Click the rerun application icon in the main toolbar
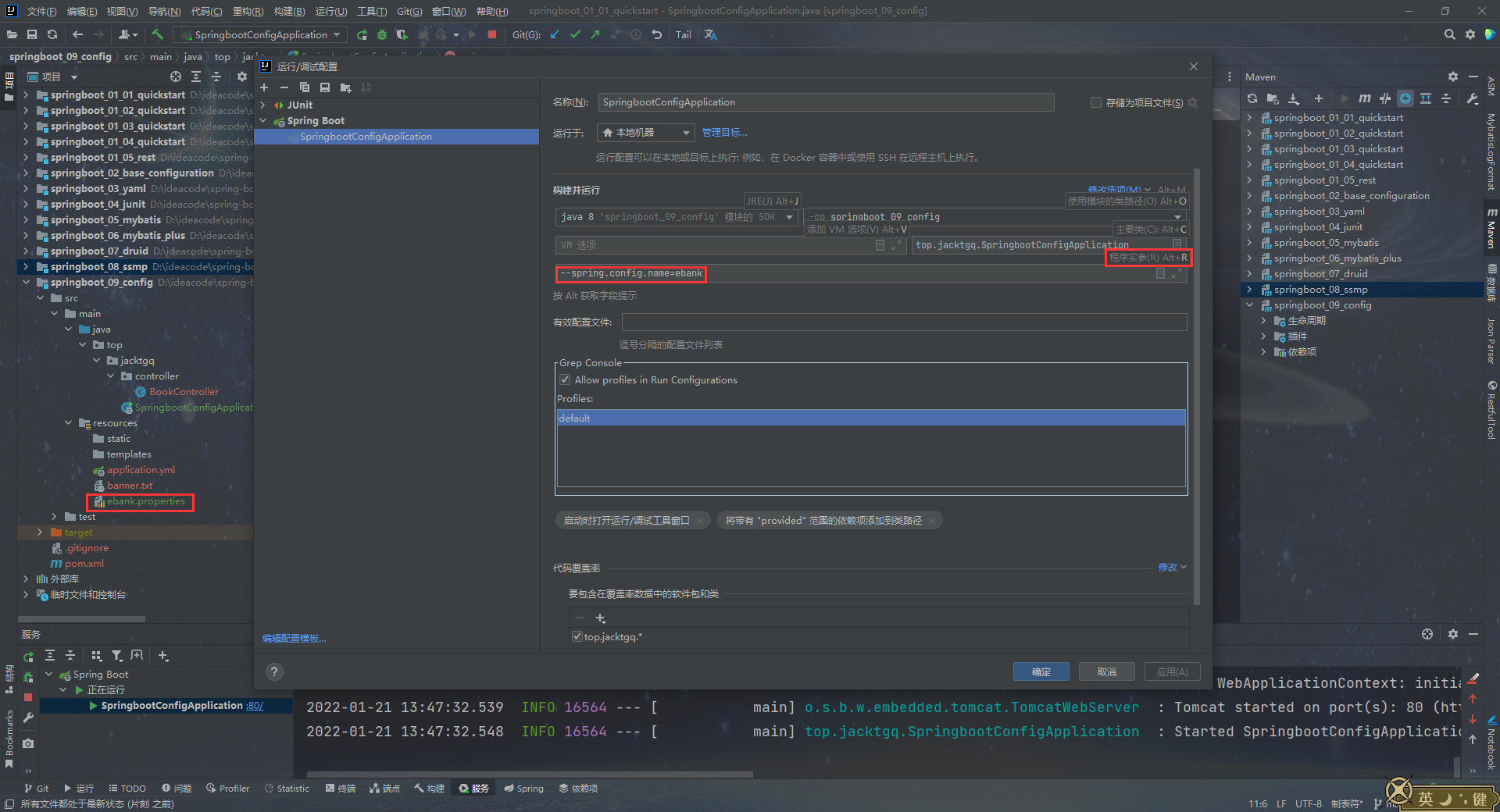Screen dimensions: 1500x812 pyautogui.click(x=362, y=34)
